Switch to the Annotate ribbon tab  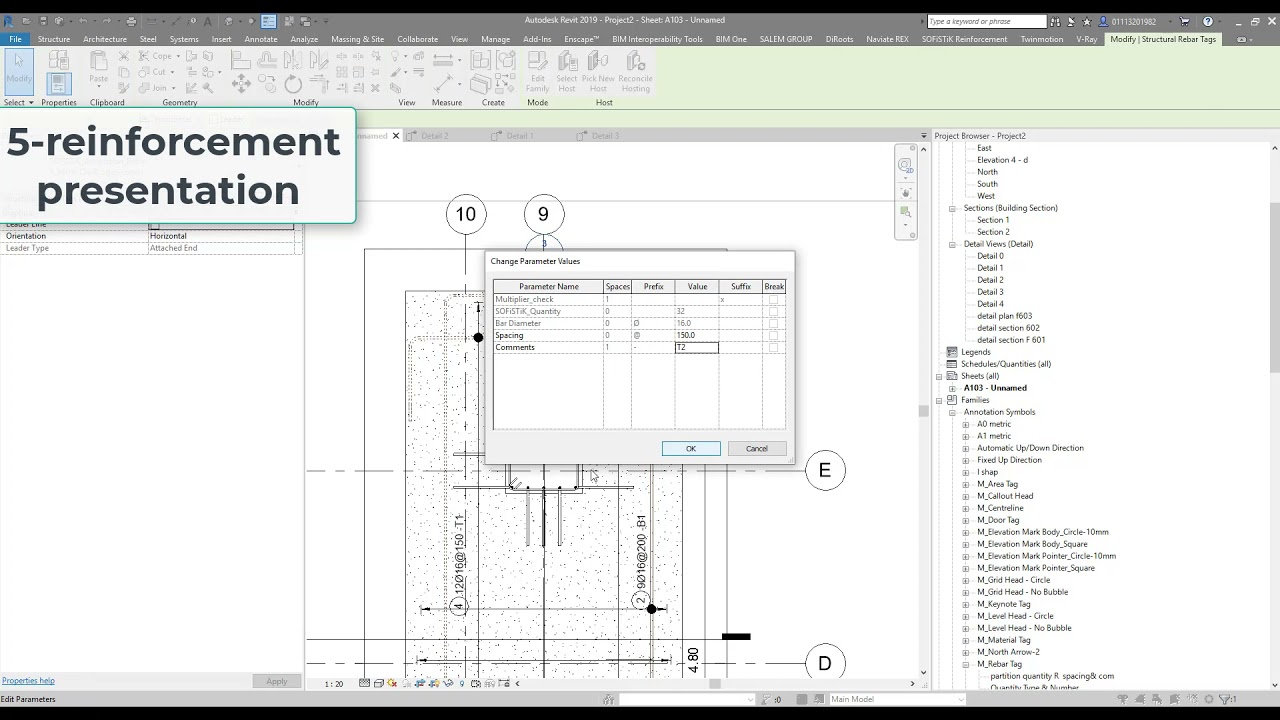[261, 39]
